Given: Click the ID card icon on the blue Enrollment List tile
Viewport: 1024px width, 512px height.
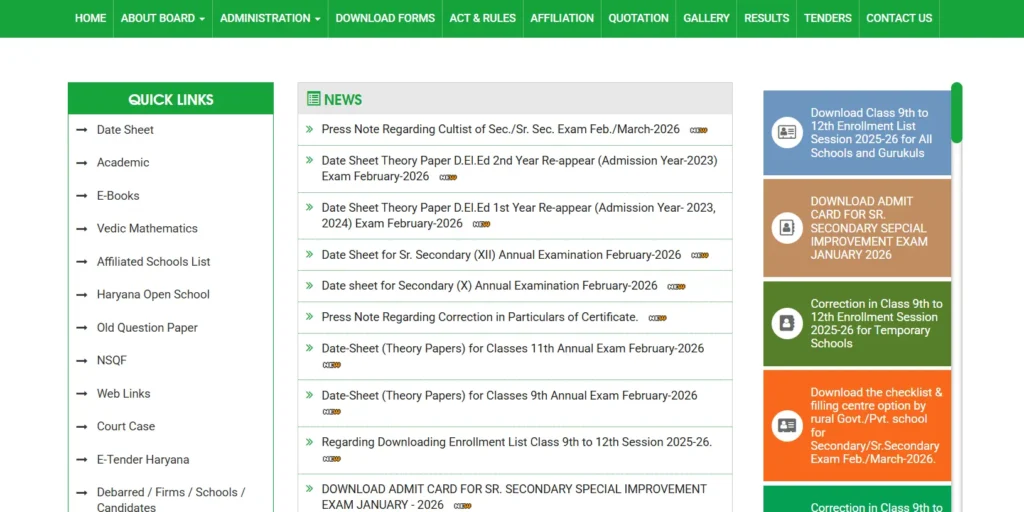Looking at the screenshot, I should (787, 133).
